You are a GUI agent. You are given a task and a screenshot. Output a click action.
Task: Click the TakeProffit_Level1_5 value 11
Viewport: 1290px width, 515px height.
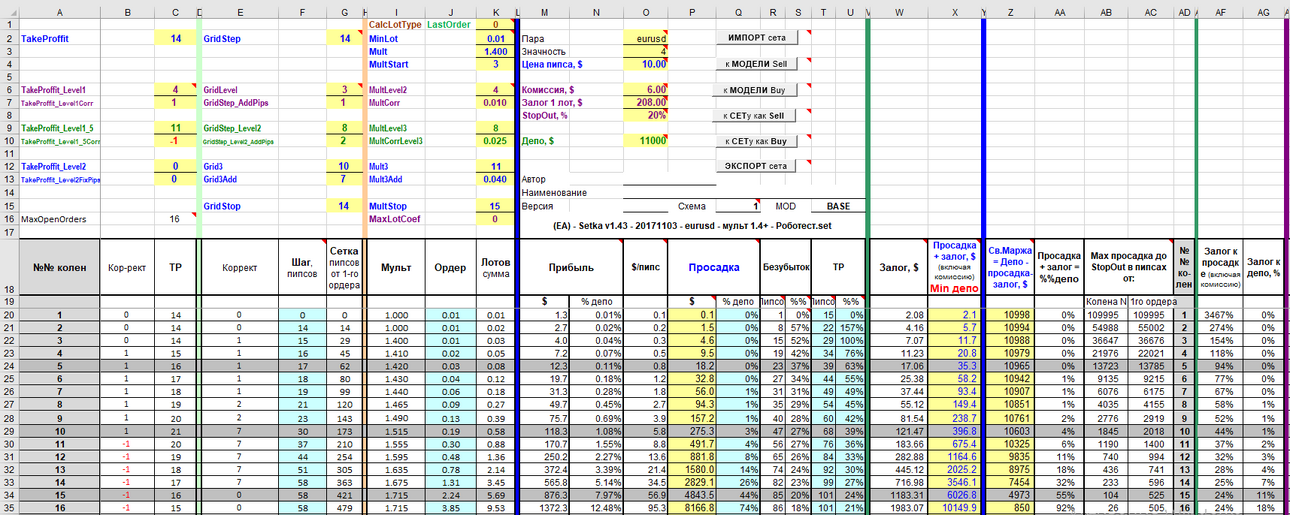tap(176, 128)
